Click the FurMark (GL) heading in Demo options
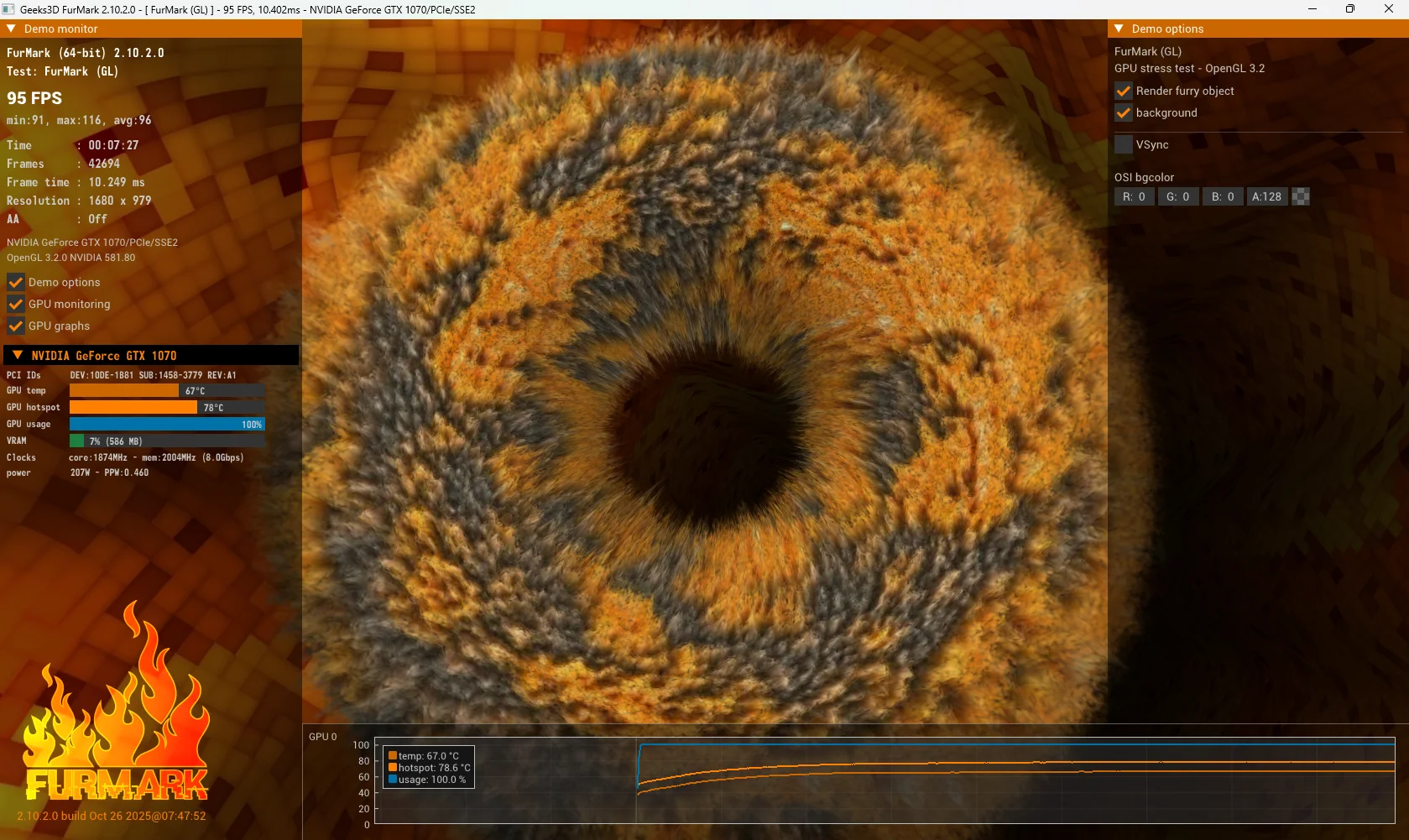The width and height of the screenshot is (1409, 840). [1148, 51]
